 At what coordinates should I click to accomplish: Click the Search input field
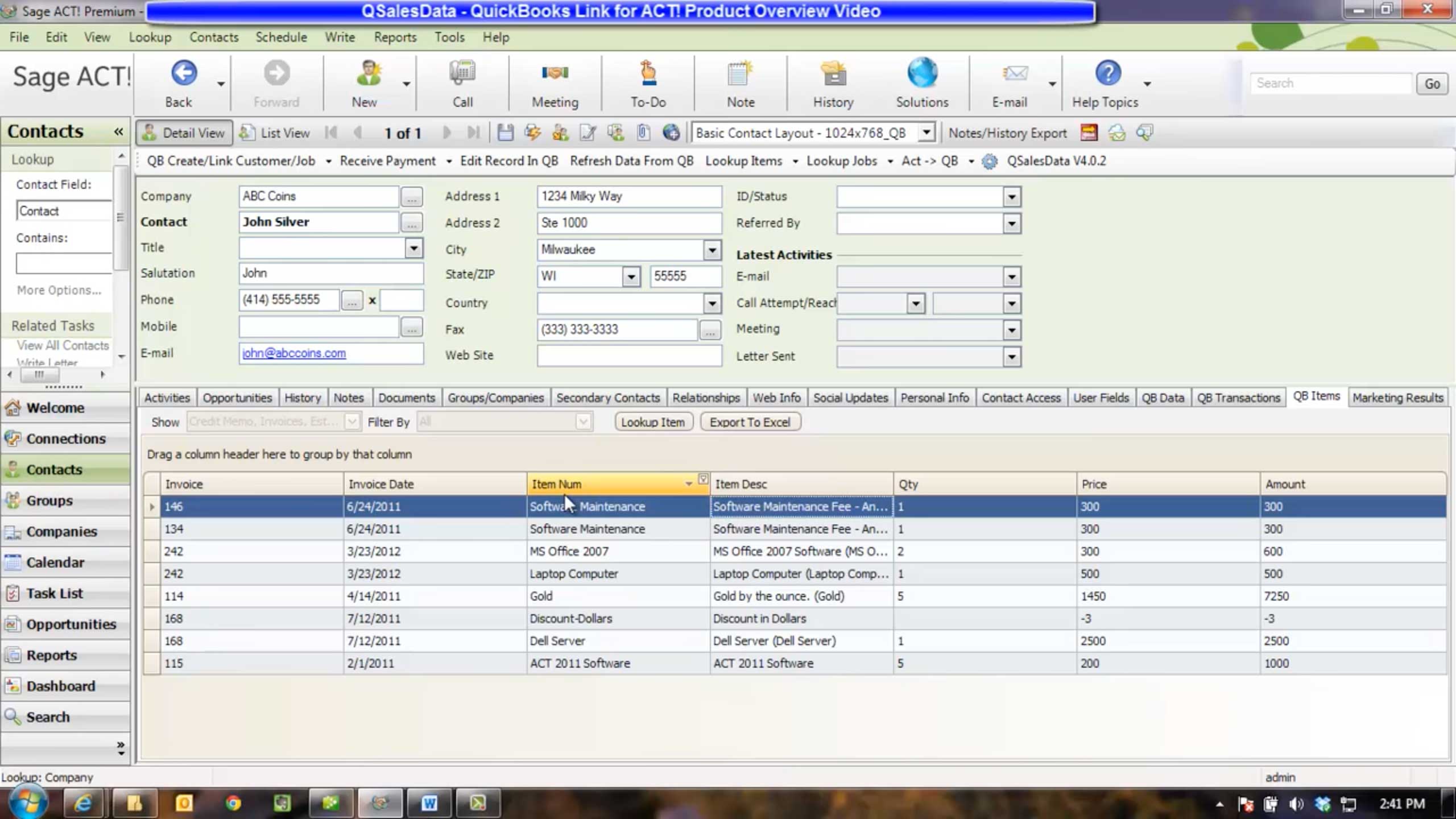click(x=1331, y=84)
